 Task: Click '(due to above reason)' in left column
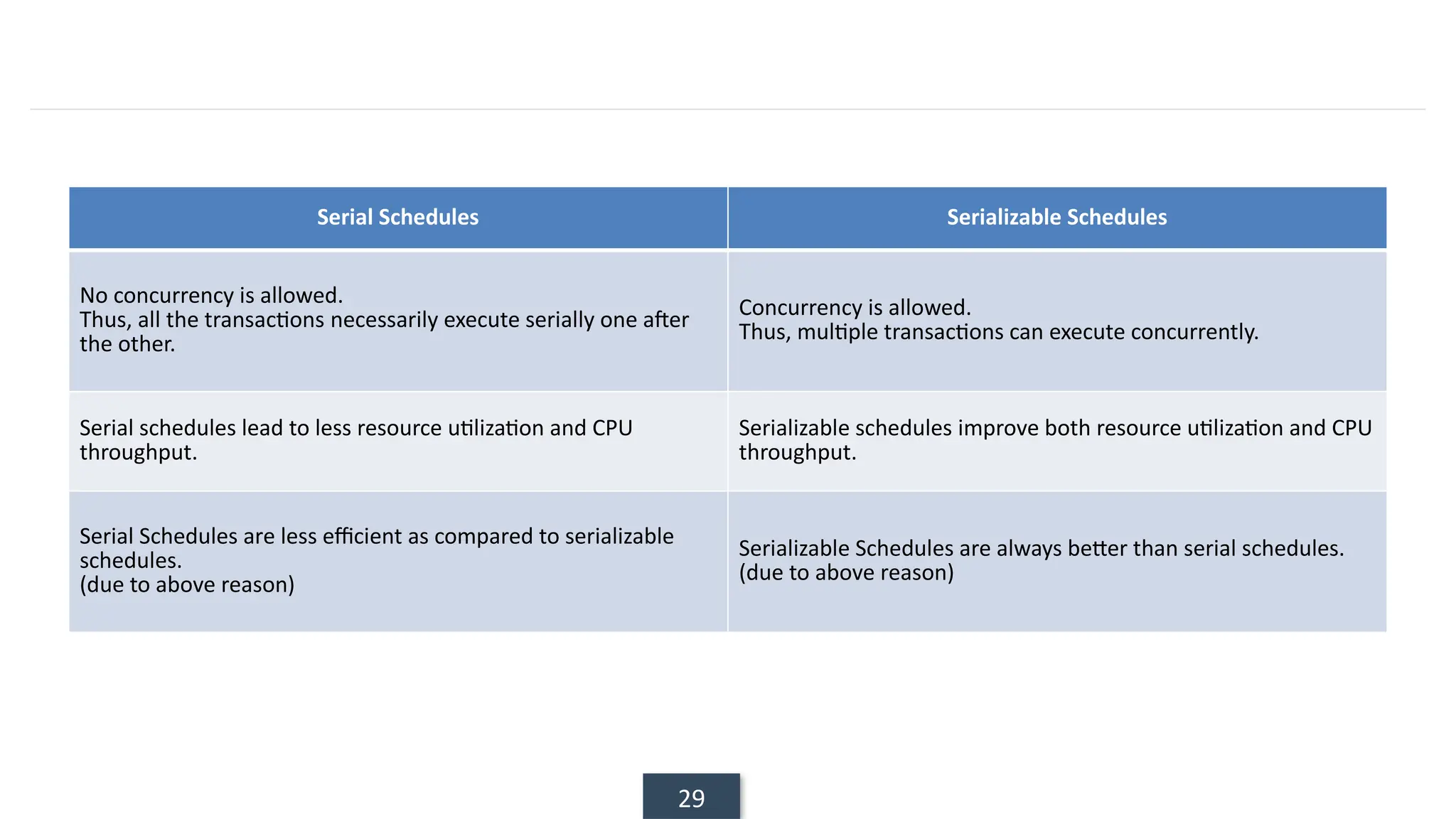(x=187, y=584)
